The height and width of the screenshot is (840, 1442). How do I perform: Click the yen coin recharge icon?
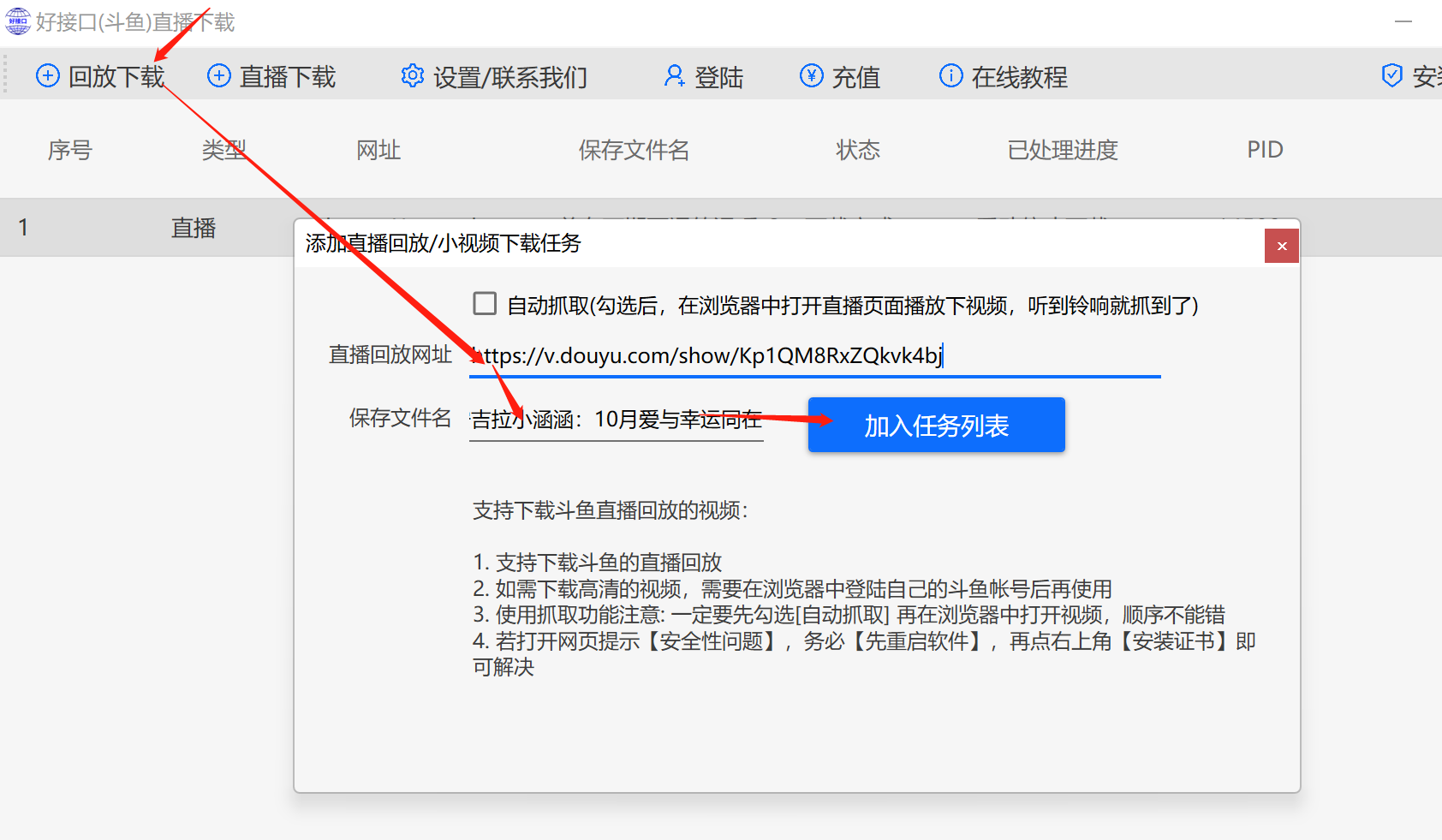[x=812, y=76]
